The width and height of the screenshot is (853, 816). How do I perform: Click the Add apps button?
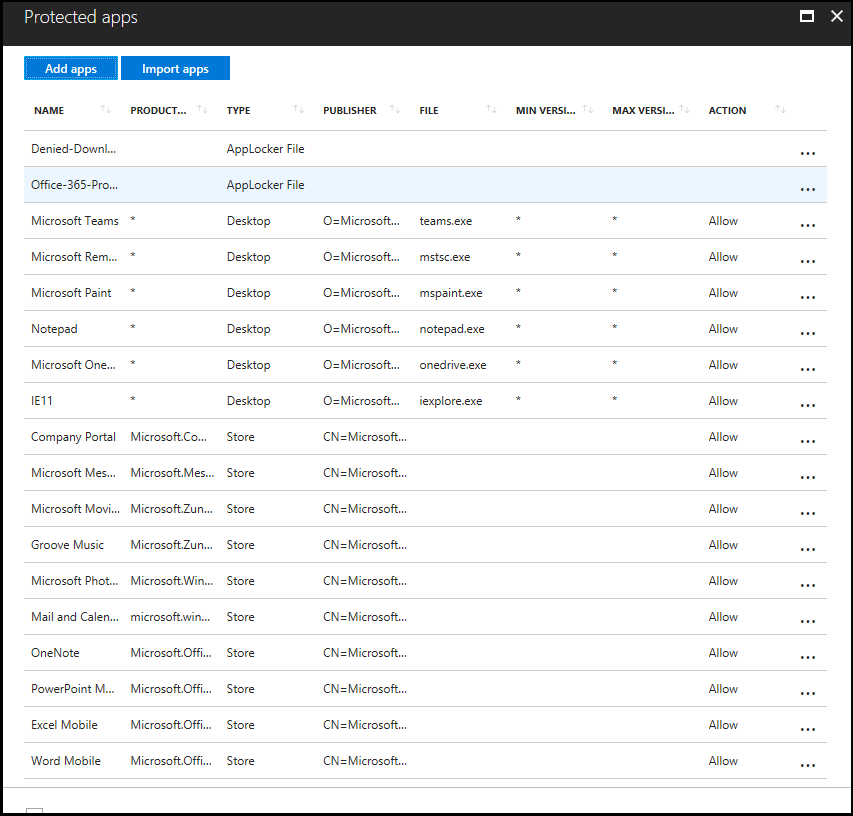[71, 68]
